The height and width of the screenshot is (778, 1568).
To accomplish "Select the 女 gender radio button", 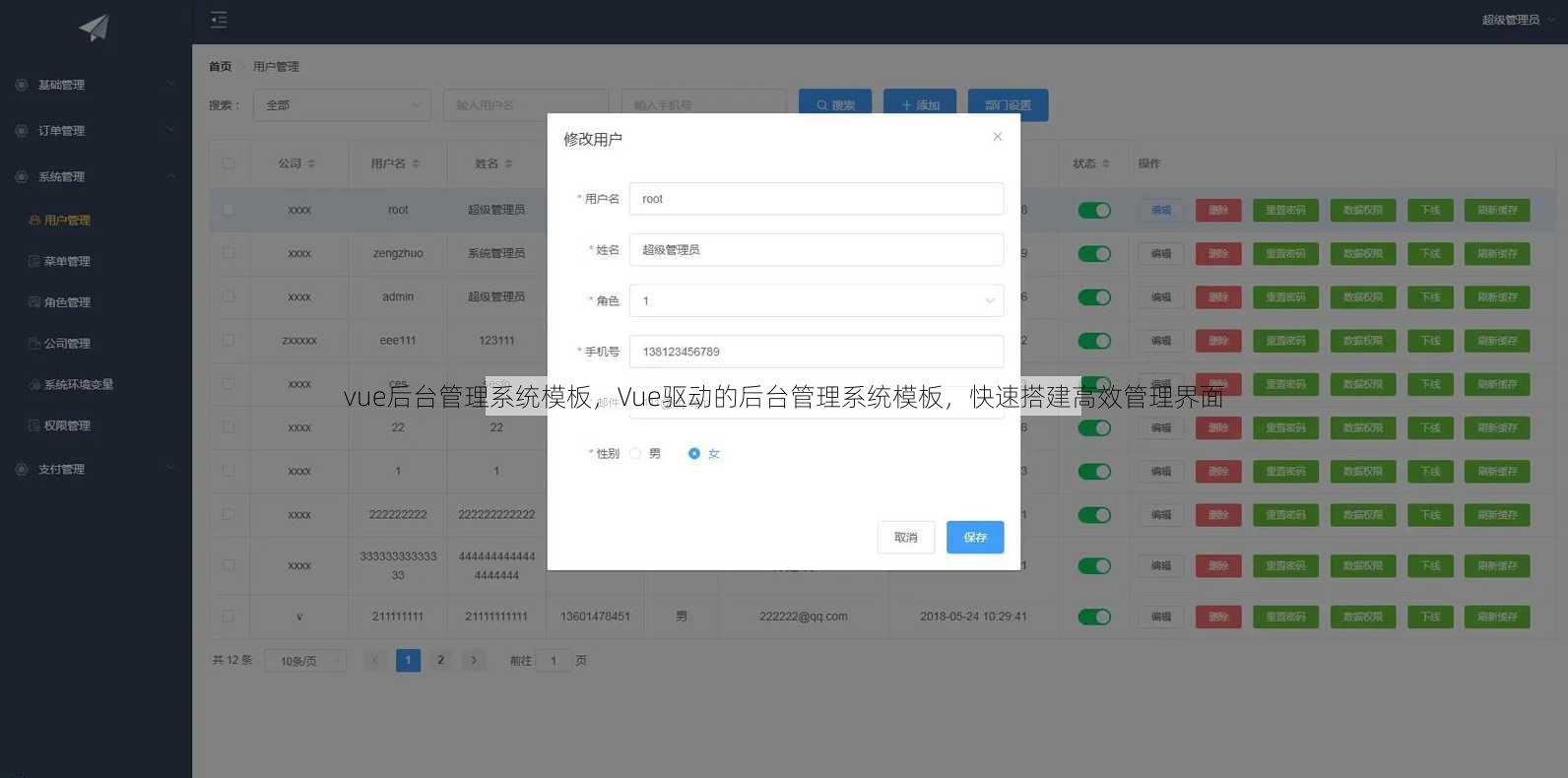I will tap(694, 453).
